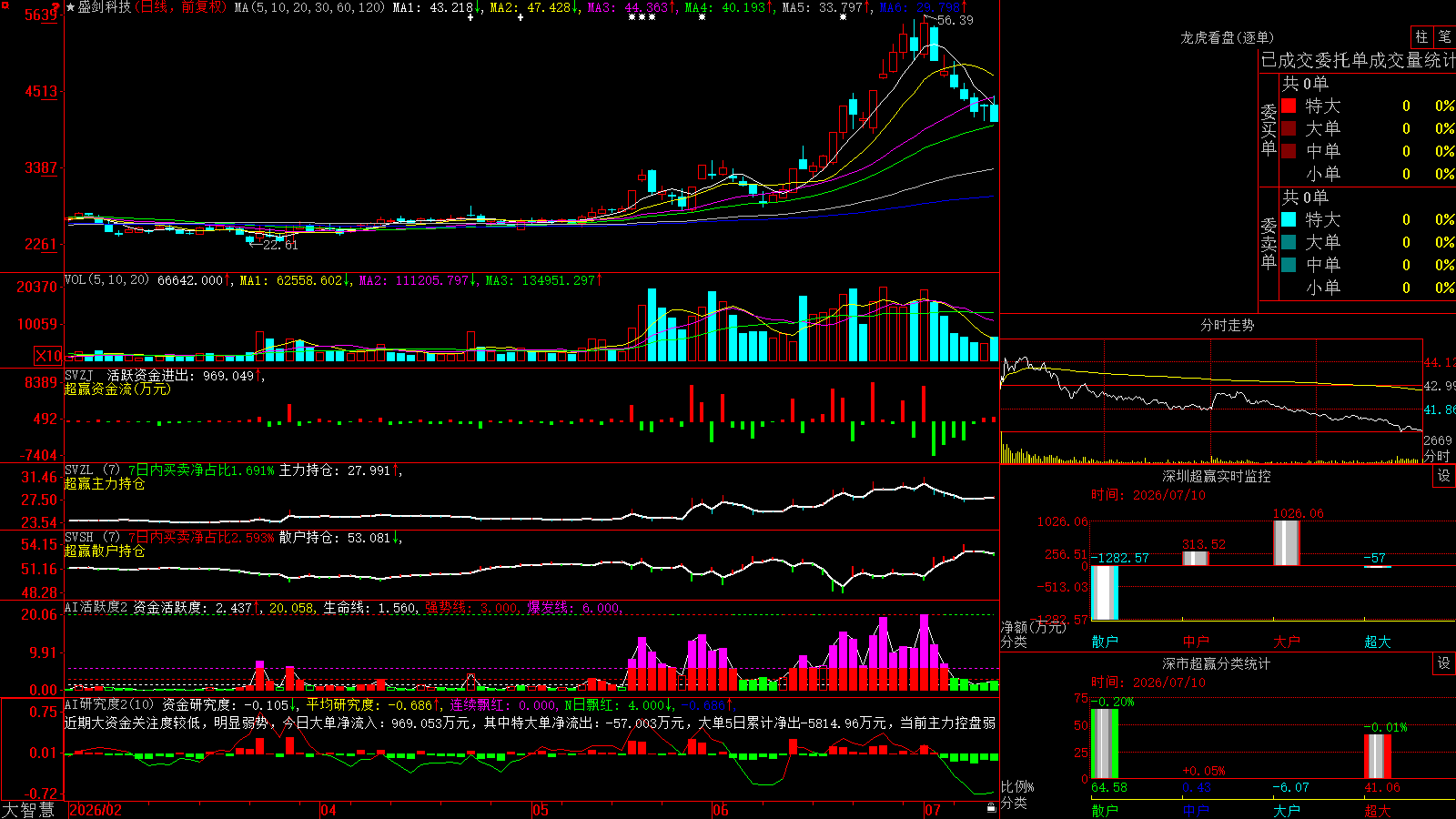Click teal swatch for 委卖单 中单
Screen dimensions: 1456x819
[x=1289, y=265]
